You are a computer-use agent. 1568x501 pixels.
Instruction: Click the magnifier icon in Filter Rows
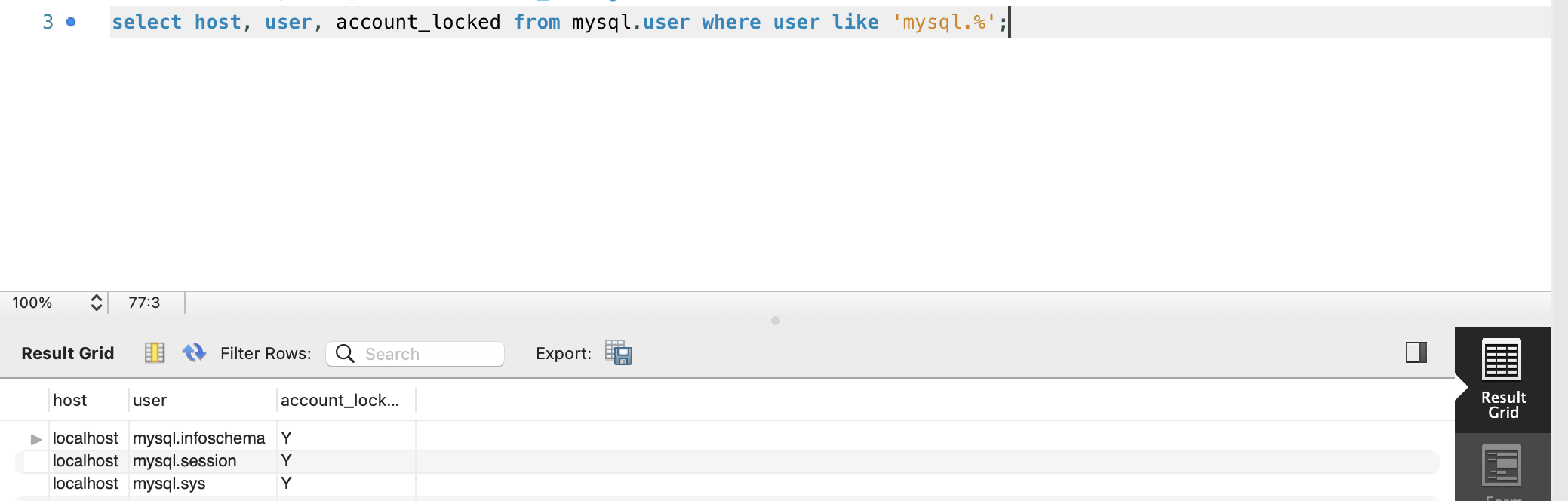click(345, 353)
